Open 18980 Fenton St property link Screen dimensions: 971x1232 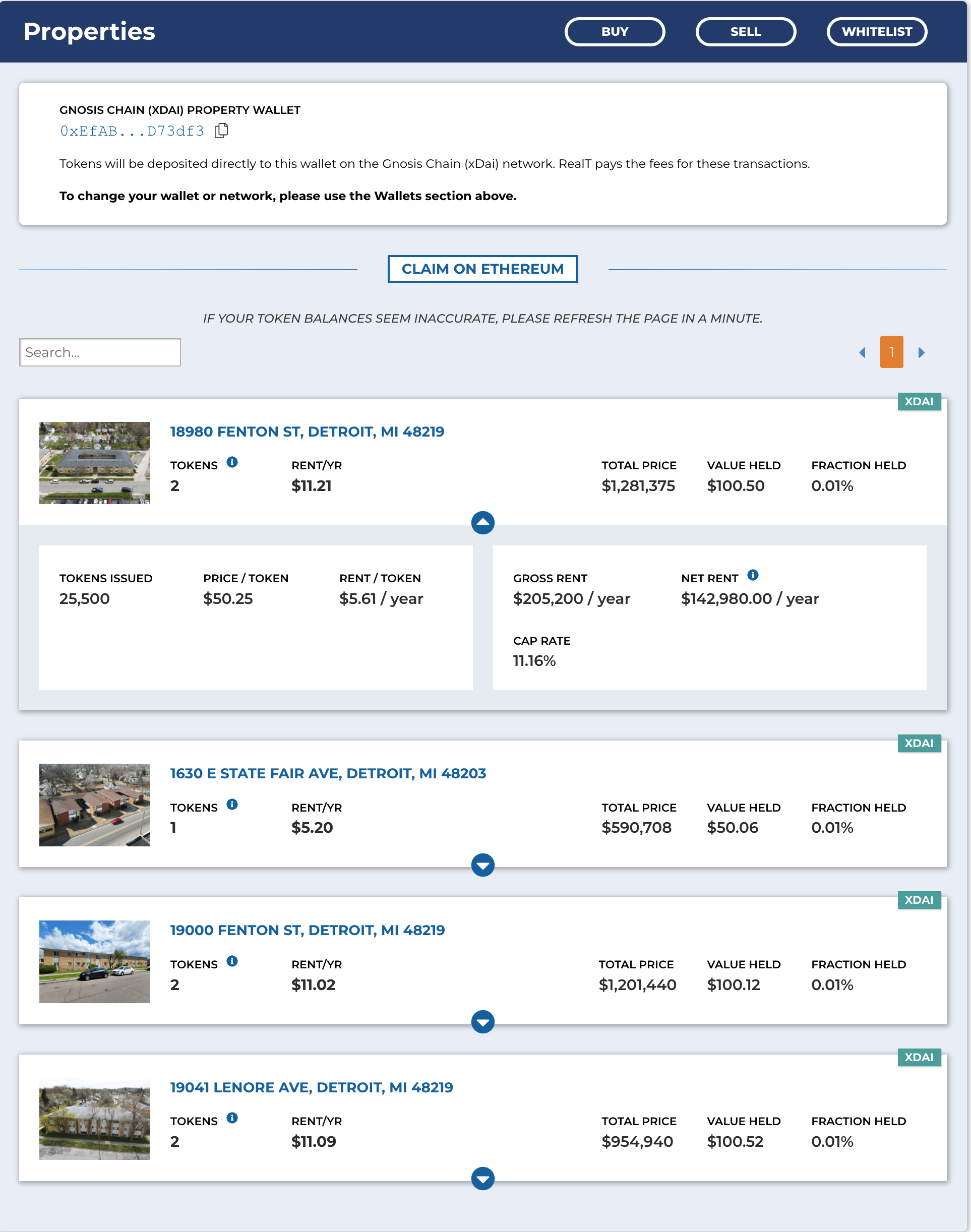(307, 432)
